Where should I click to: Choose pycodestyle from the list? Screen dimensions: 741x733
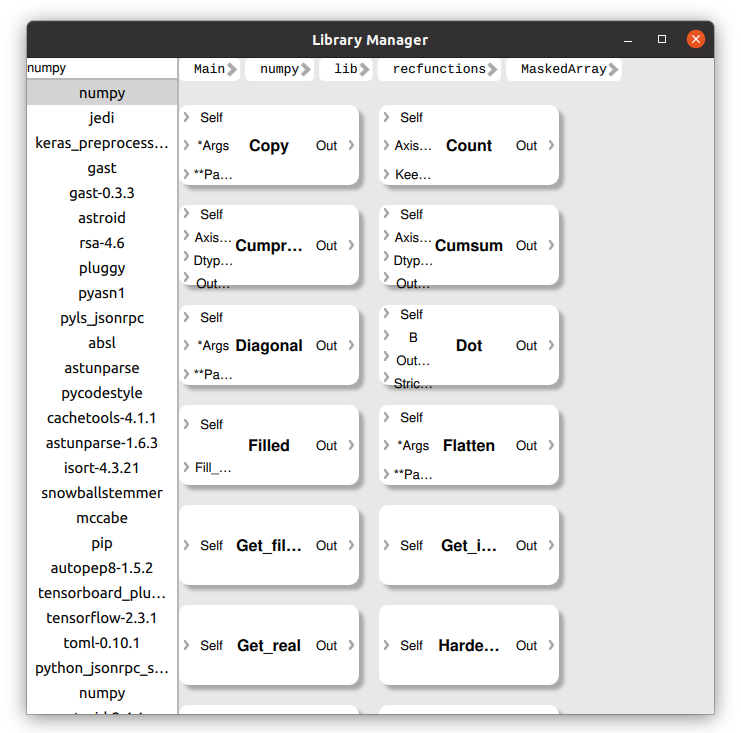coord(102,393)
